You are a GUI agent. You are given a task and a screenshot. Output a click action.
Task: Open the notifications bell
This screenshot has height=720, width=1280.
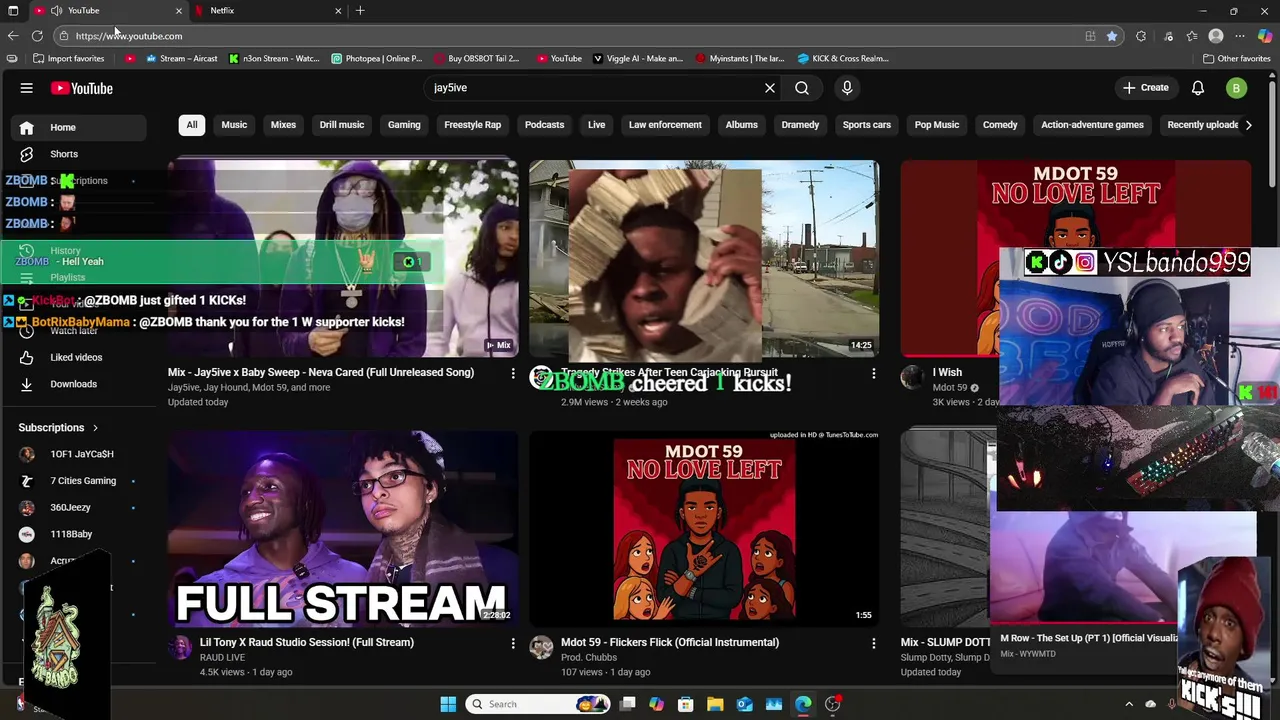pos(1198,88)
